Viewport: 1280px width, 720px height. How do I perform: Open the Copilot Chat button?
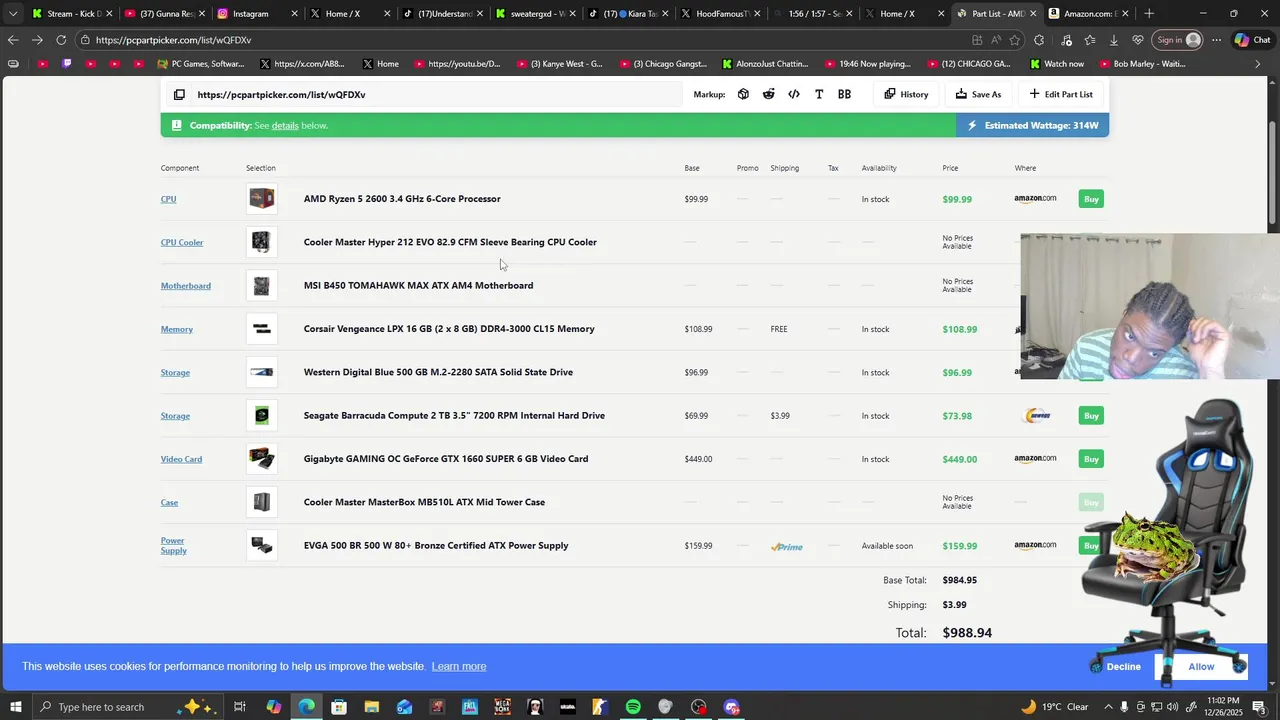tap(1253, 40)
